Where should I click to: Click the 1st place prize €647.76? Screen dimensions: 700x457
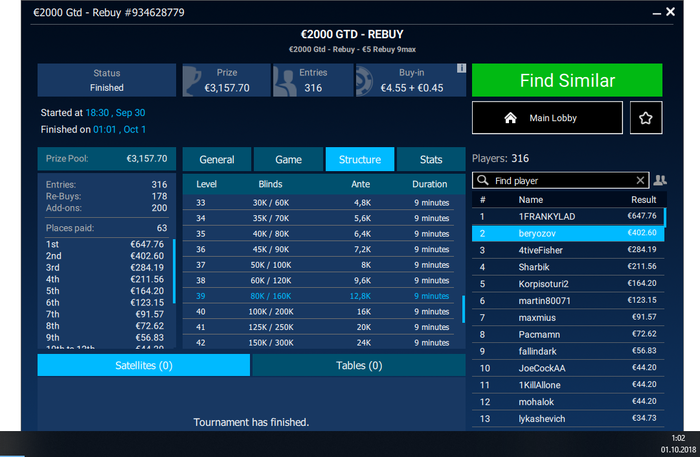pyautogui.click(x=147, y=244)
